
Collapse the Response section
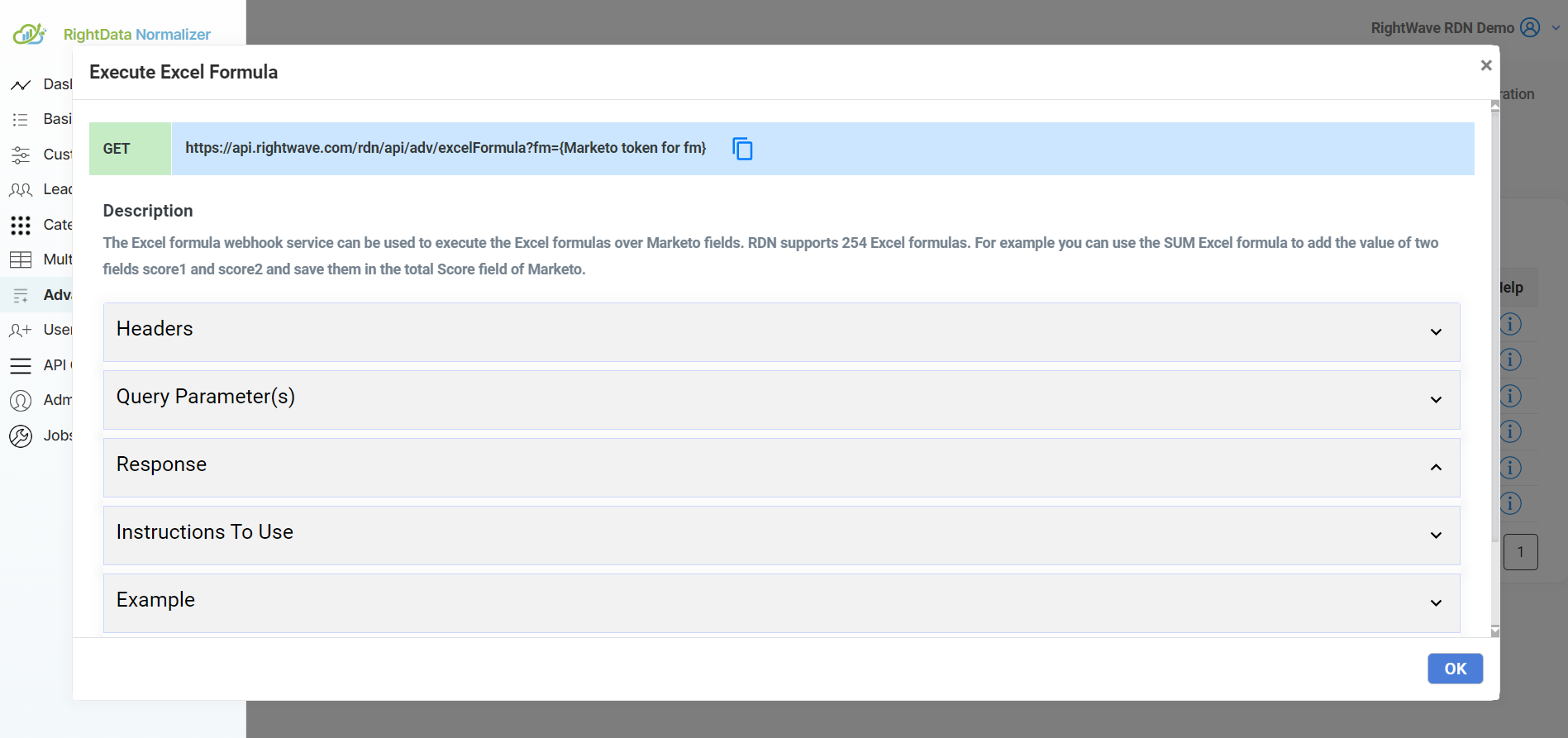coord(781,467)
